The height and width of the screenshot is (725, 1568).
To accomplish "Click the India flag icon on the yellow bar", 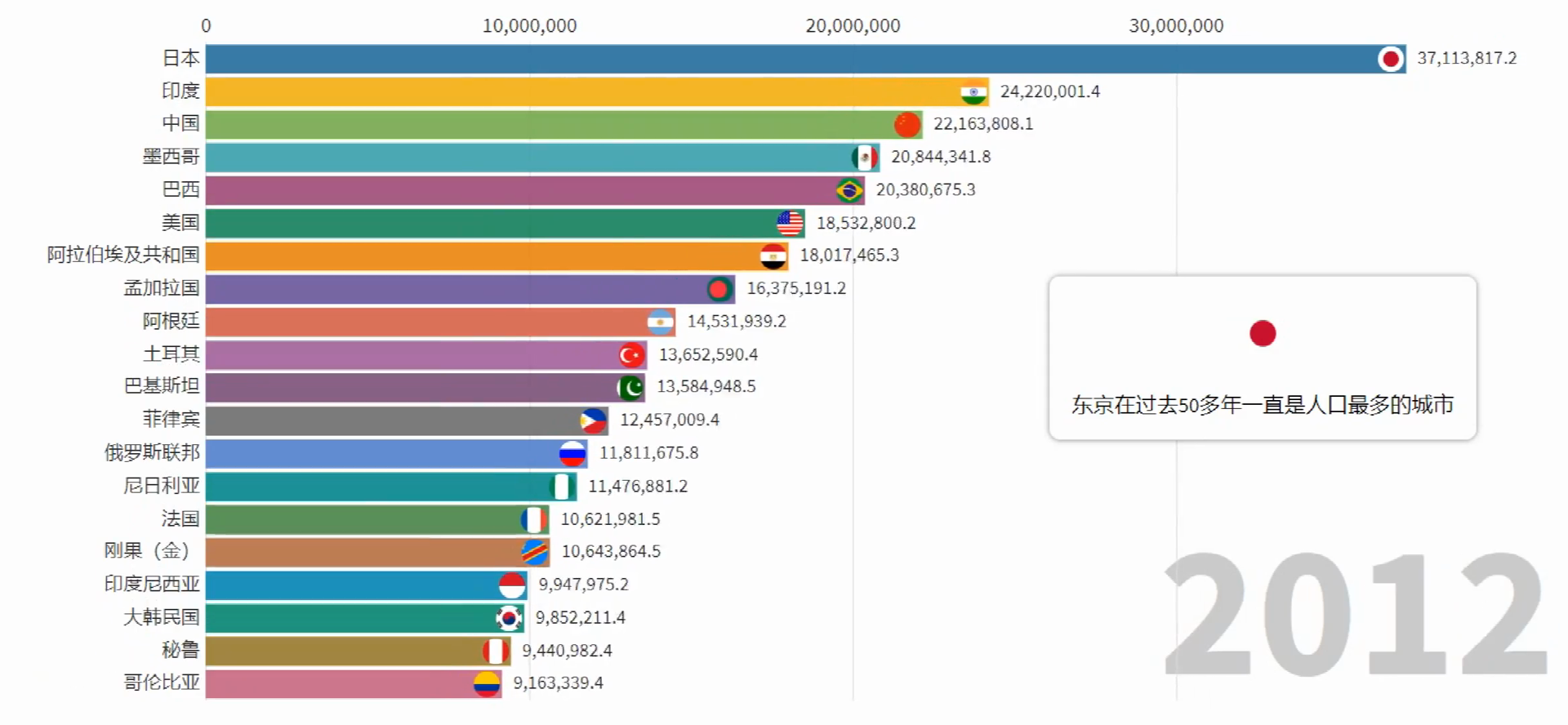I will pos(973,92).
